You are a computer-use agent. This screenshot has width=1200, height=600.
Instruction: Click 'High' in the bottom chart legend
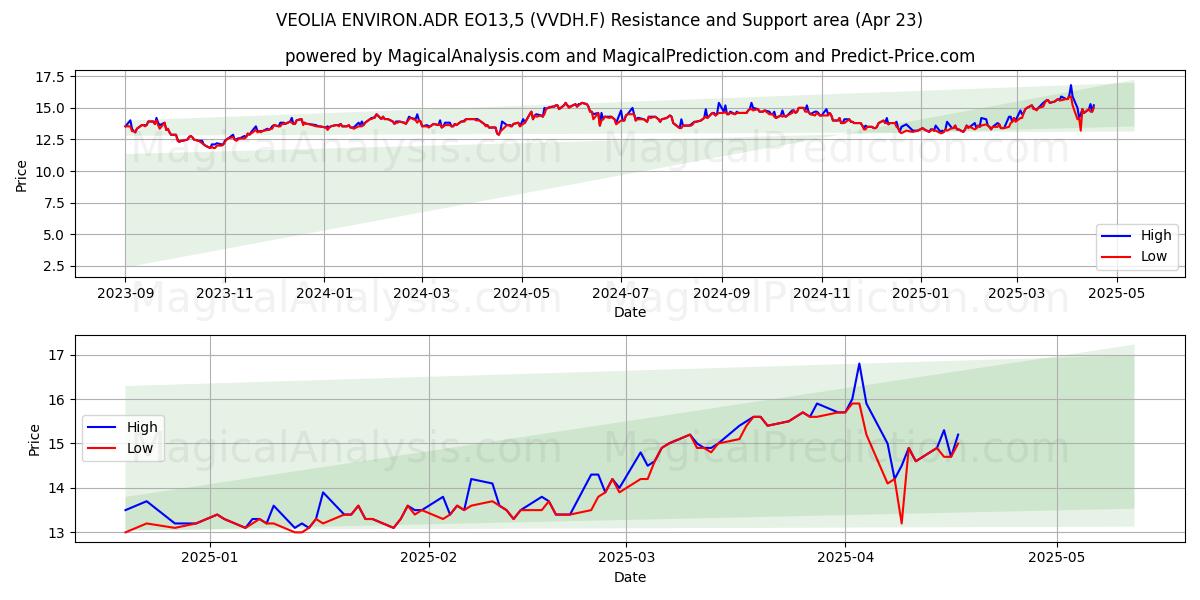pos(142,427)
